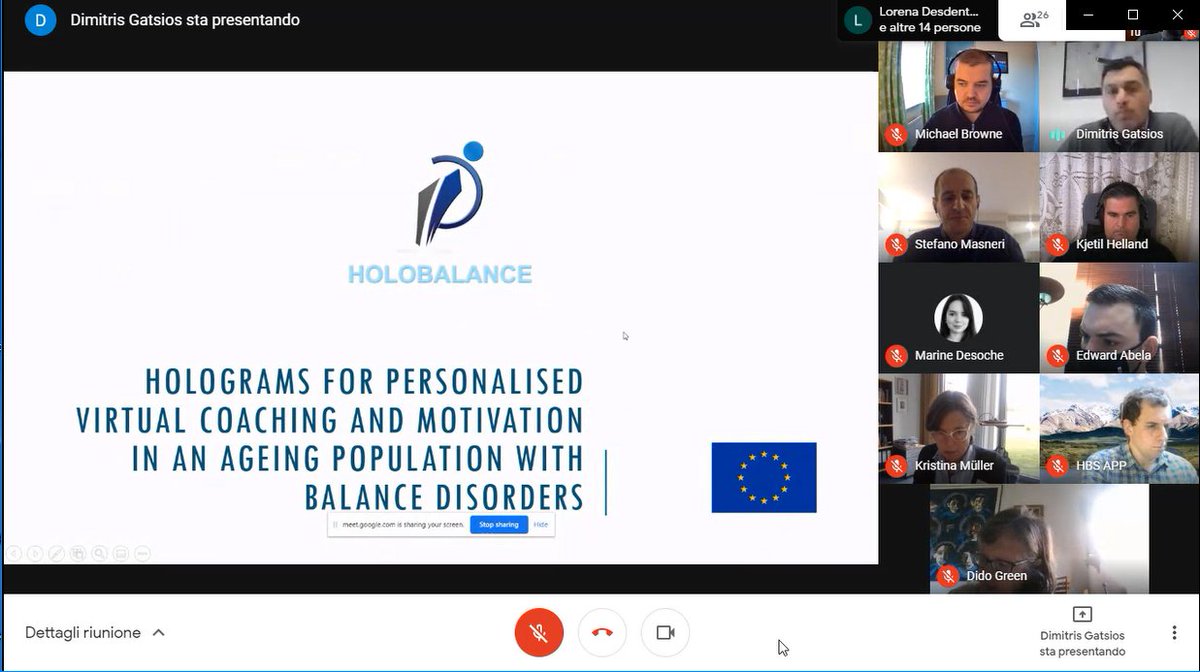This screenshot has height=672, width=1200.
Task: Click the EU flag image on the slide
Action: (764, 477)
